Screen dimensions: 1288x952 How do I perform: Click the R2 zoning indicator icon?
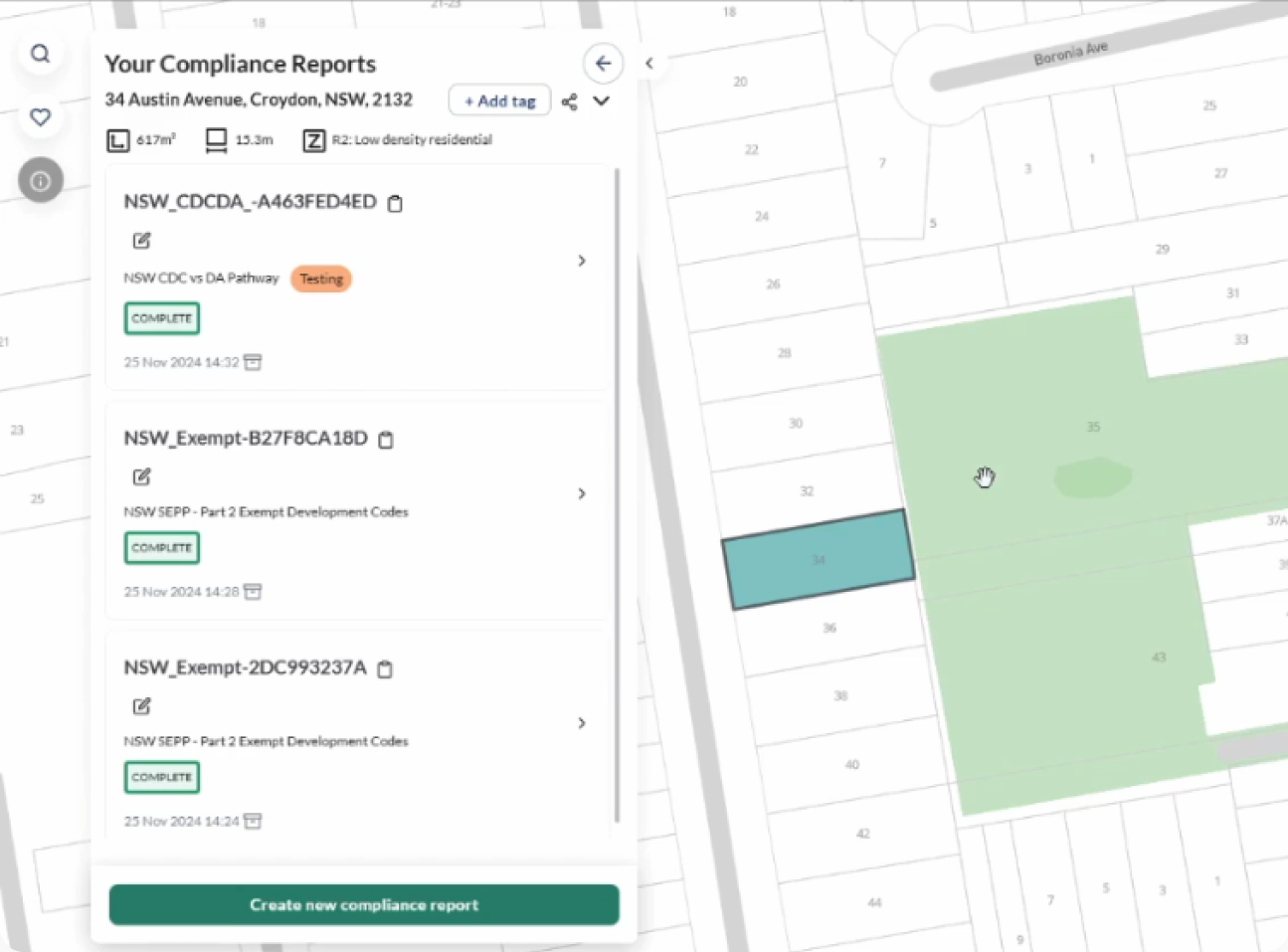pos(312,140)
